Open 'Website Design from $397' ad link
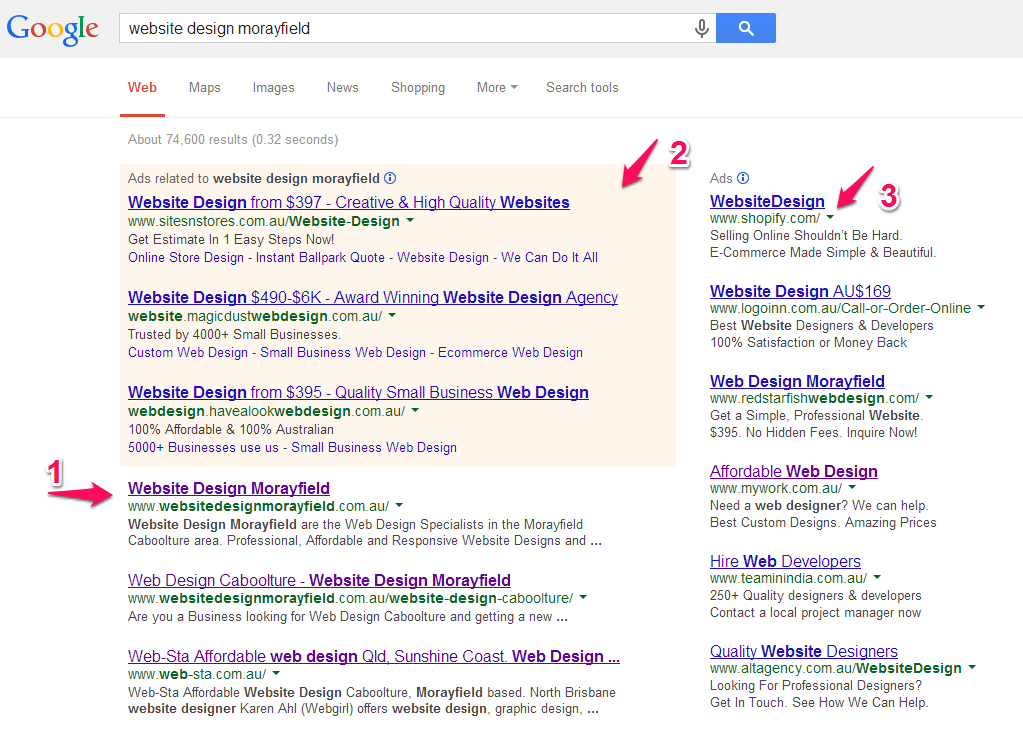The image size is (1023, 731). (348, 202)
